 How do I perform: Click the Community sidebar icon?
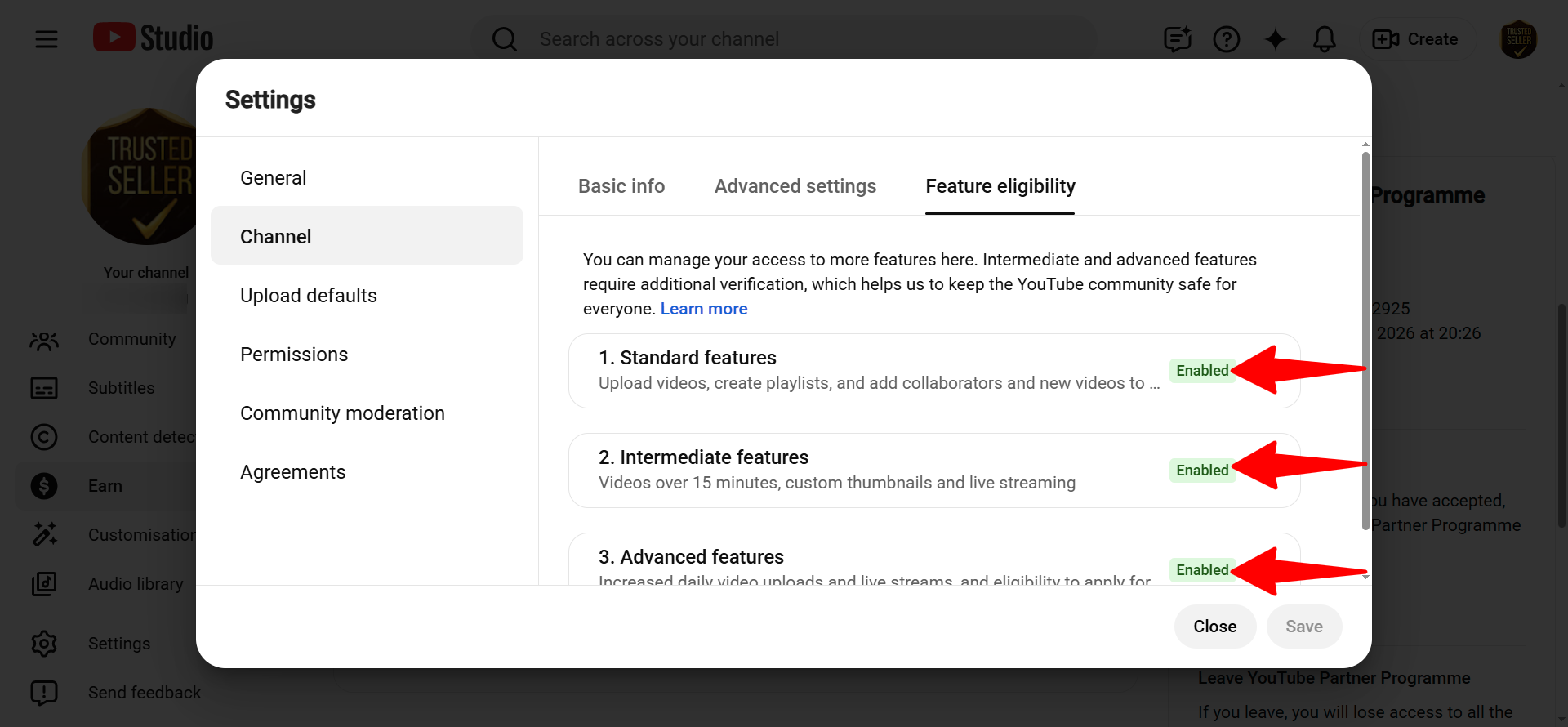click(44, 340)
